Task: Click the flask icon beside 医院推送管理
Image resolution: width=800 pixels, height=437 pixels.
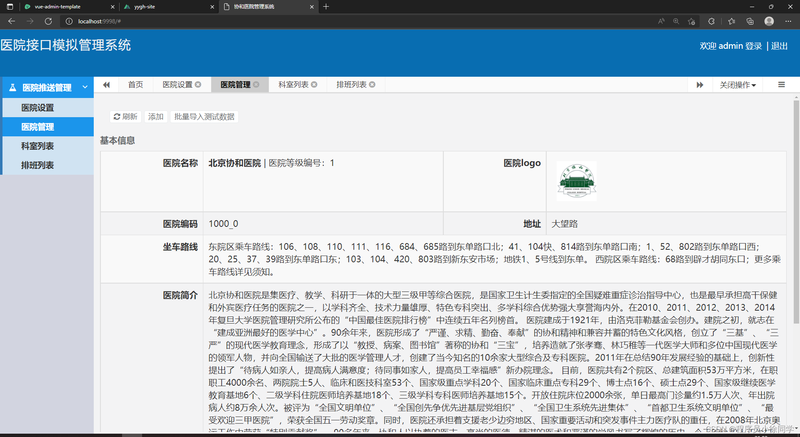Action: click(x=13, y=87)
